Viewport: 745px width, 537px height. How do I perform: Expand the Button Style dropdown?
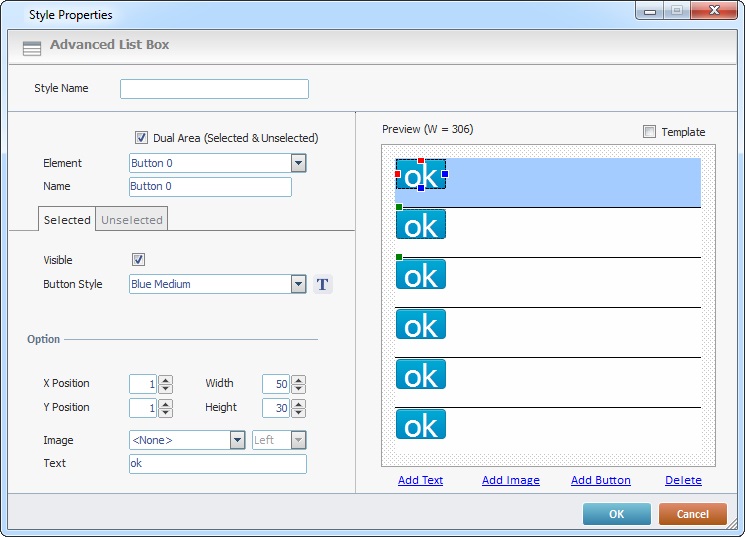tap(298, 285)
